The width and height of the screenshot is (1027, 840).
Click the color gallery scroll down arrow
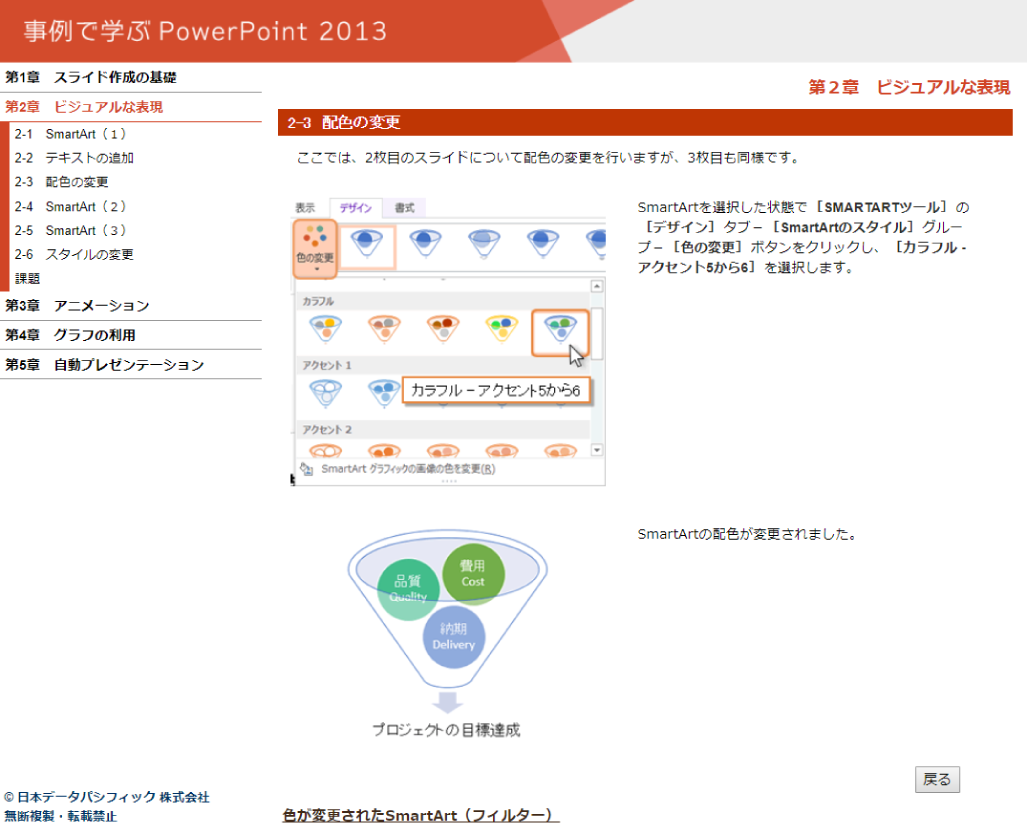[x=597, y=450]
